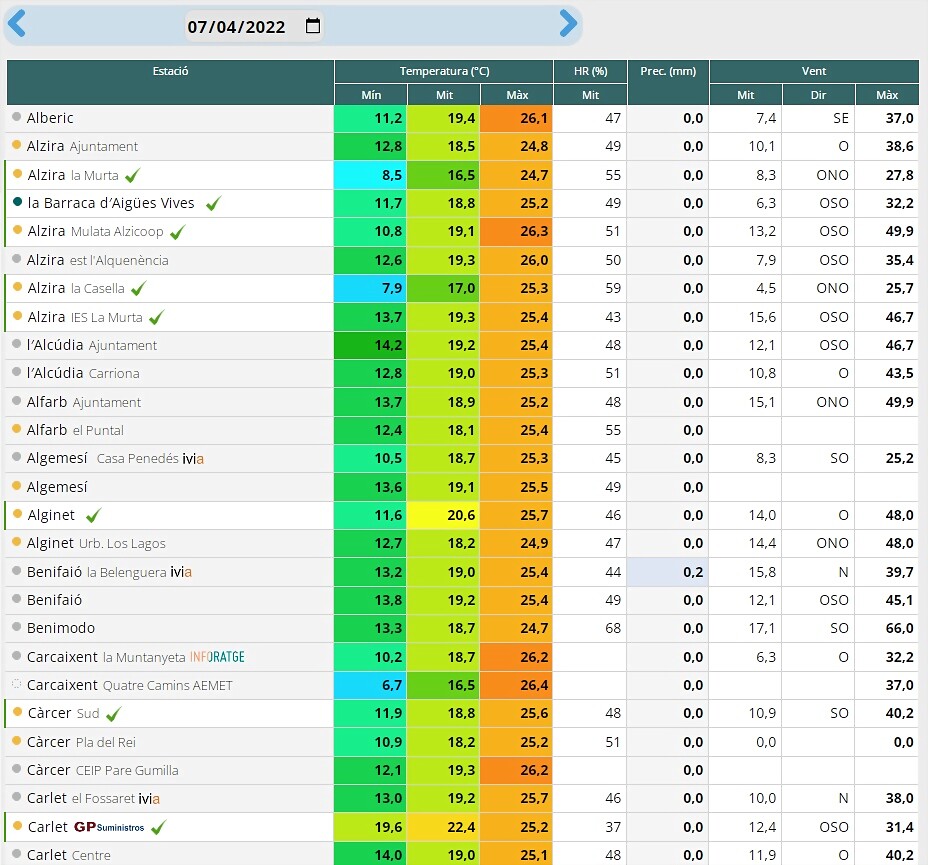Sort by the wind Màx column header

(887, 95)
